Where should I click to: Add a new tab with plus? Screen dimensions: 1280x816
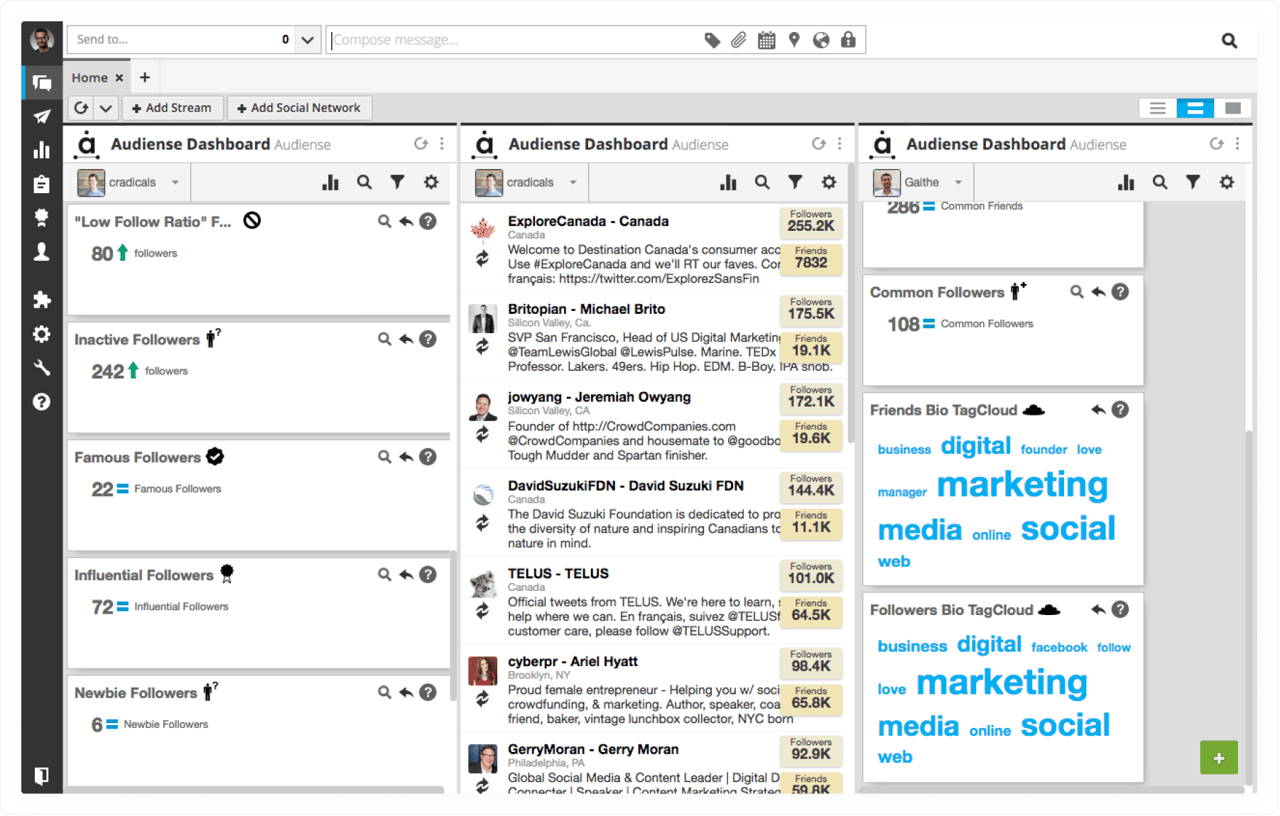click(x=144, y=77)
